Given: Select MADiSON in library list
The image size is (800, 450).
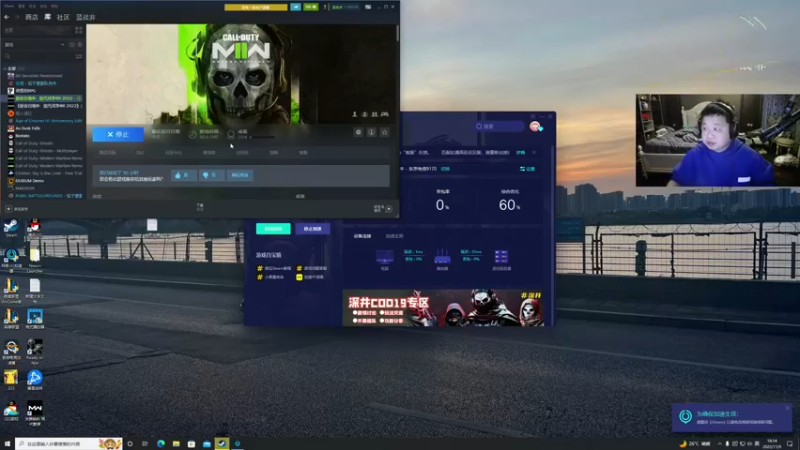Looking at the screenshot, I should click(24, 188).
